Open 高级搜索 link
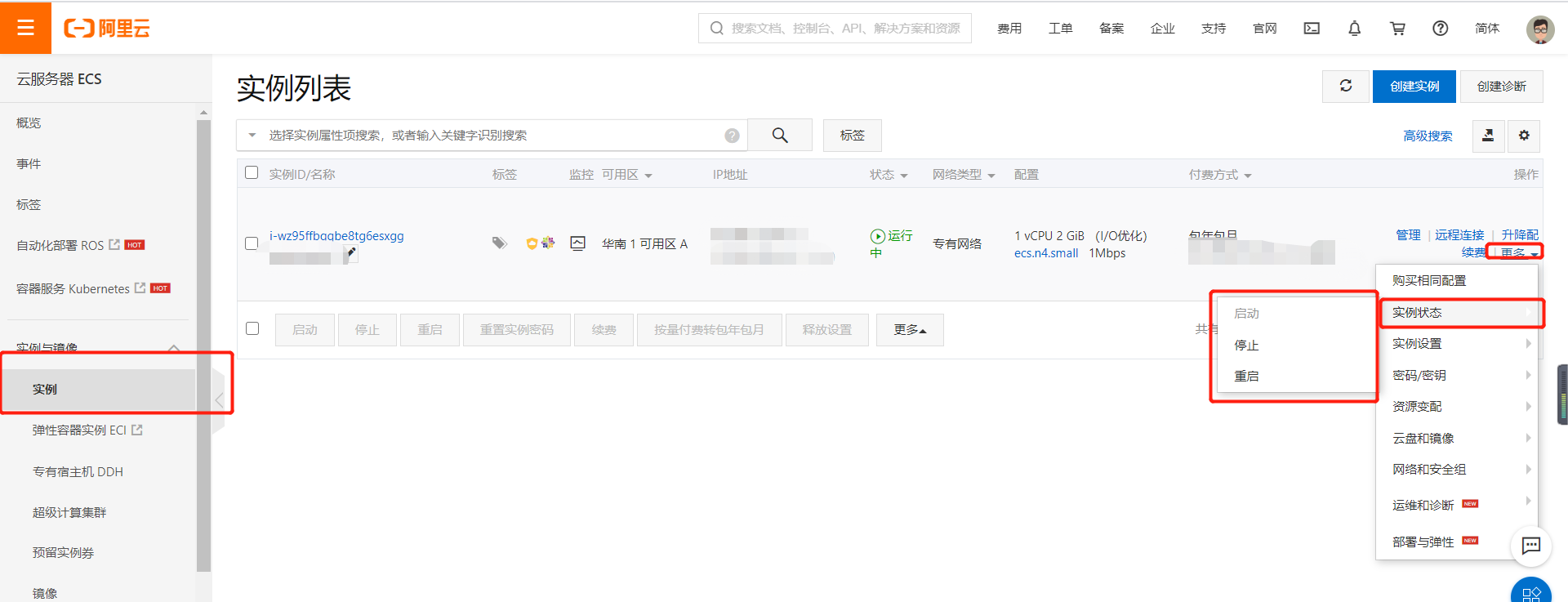The width and height of the screenshot is (1568, 602). (x=1428, y=136)
